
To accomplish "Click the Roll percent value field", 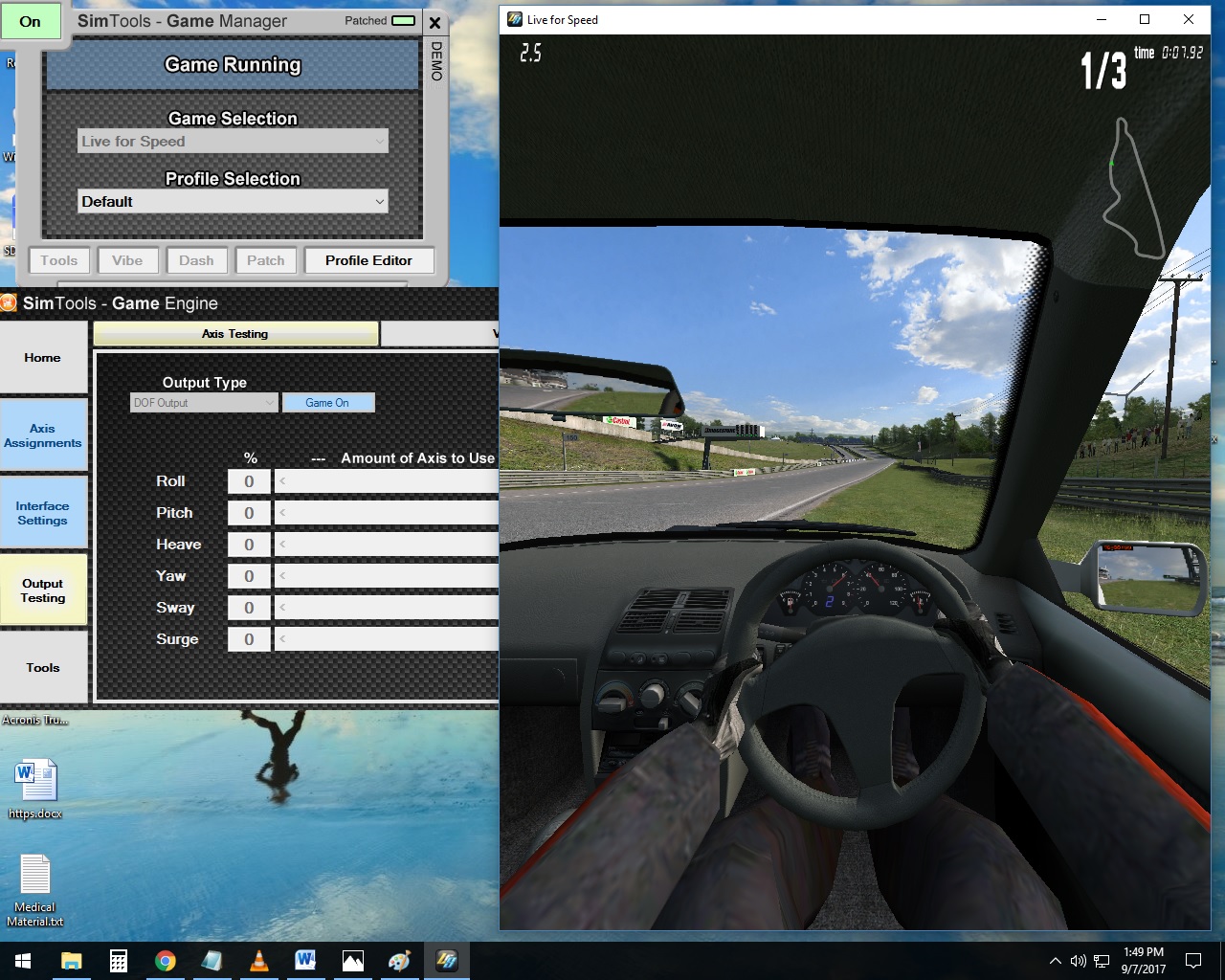I will [x=249, y=482].
